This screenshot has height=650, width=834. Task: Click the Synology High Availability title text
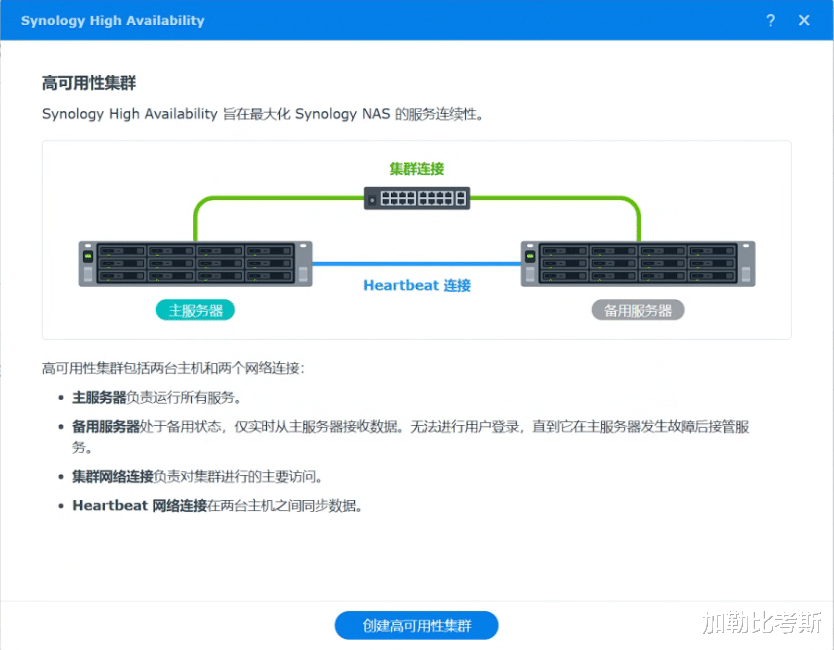coord(112,20)
